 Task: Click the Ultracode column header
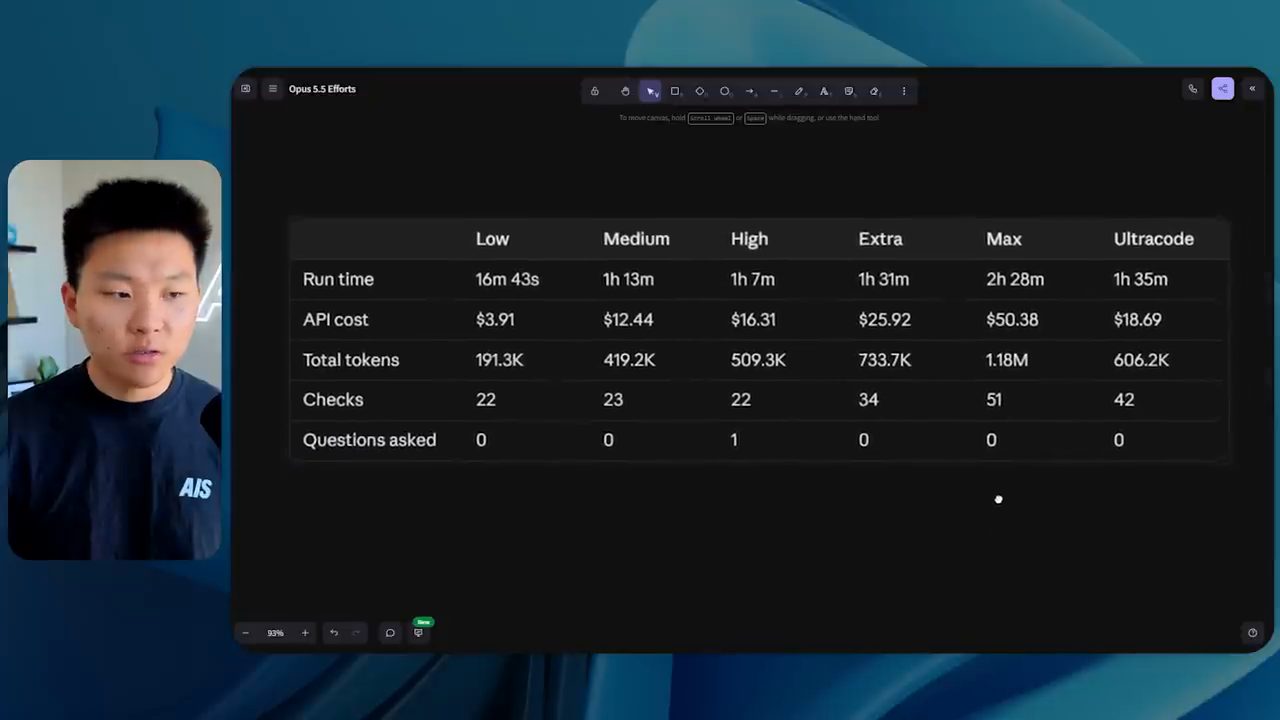coord(1153,239)
